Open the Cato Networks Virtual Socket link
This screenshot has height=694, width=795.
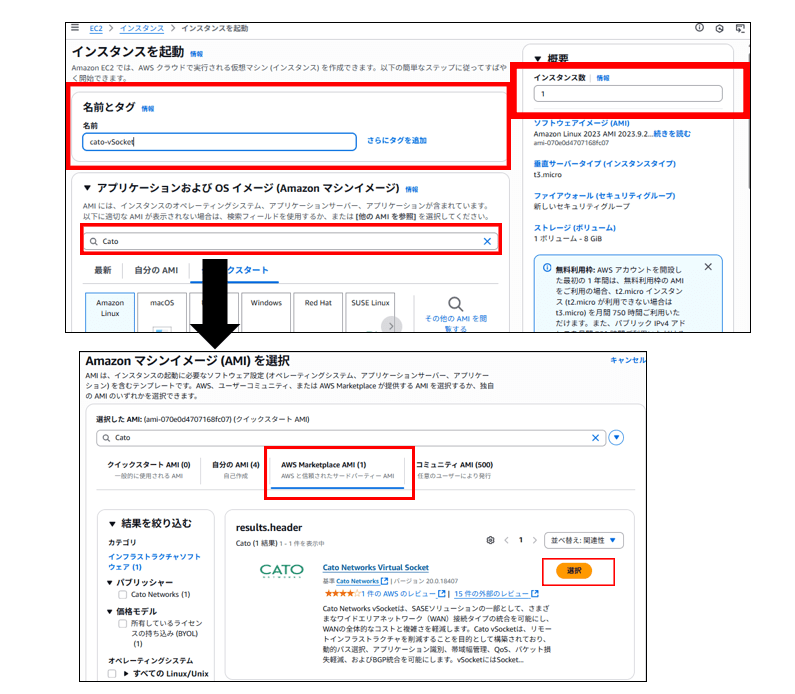[375, 567]
